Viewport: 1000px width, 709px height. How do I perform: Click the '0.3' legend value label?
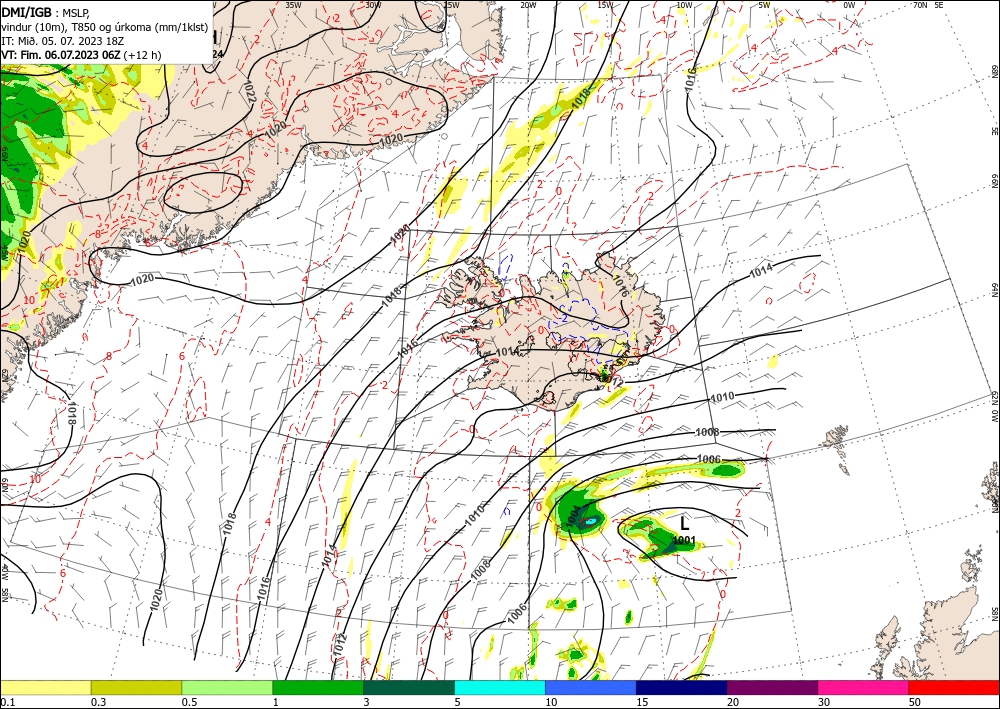click(98, 702)
